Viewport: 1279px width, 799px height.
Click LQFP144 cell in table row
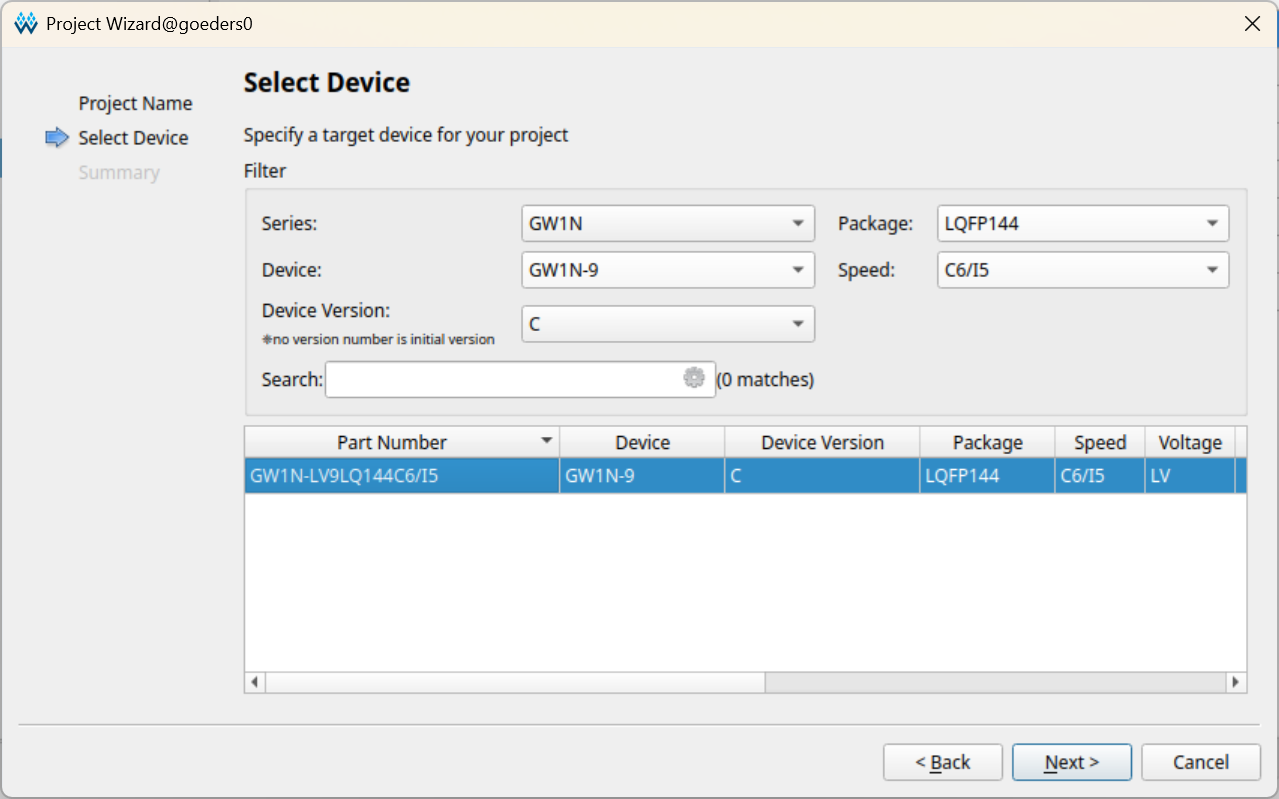(987, 476)
